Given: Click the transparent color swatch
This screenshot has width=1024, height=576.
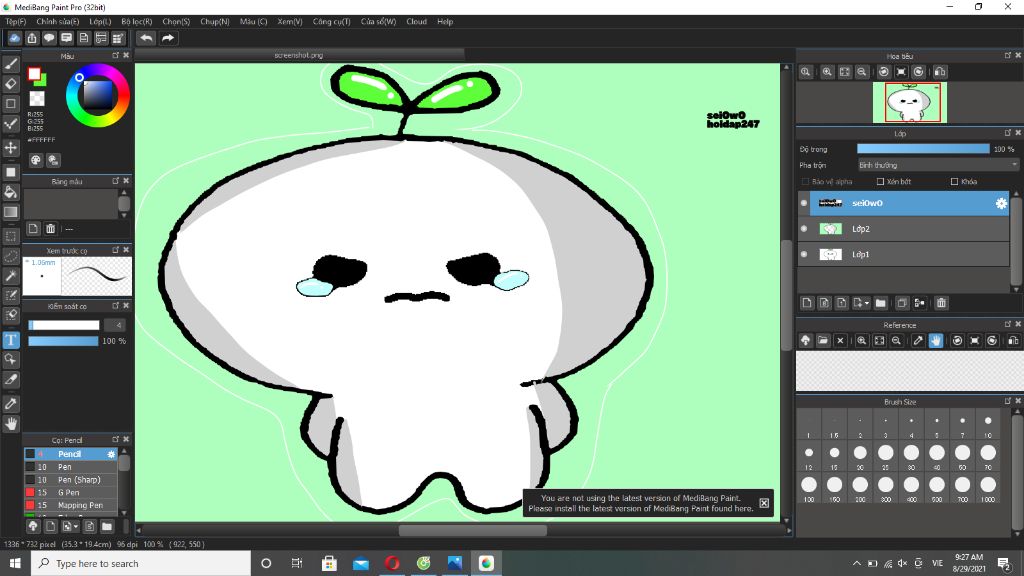Looking at the screenshot, I should pyautogui.click(x=37, y=99).
